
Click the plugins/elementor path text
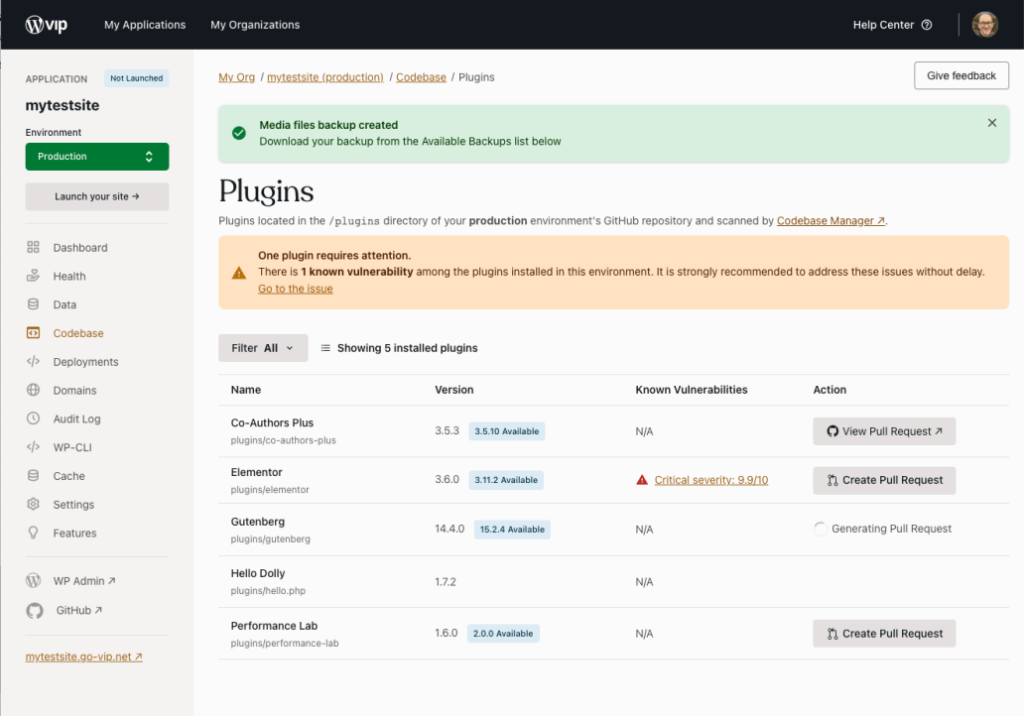tap(270, 489)
